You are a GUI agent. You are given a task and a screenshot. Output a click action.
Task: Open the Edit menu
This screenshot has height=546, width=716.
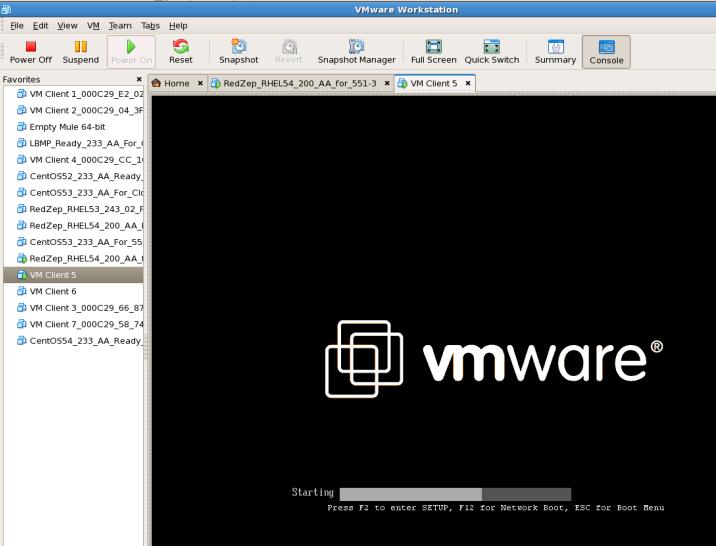(40, 26)
